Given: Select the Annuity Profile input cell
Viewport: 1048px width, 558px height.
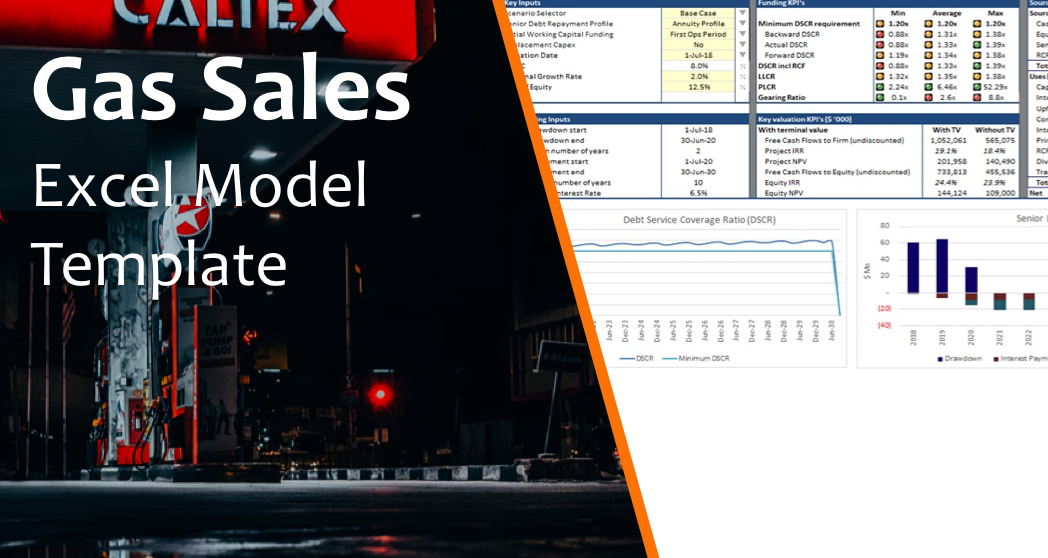Looking at the screenshot, I should (x=698, y=24).
